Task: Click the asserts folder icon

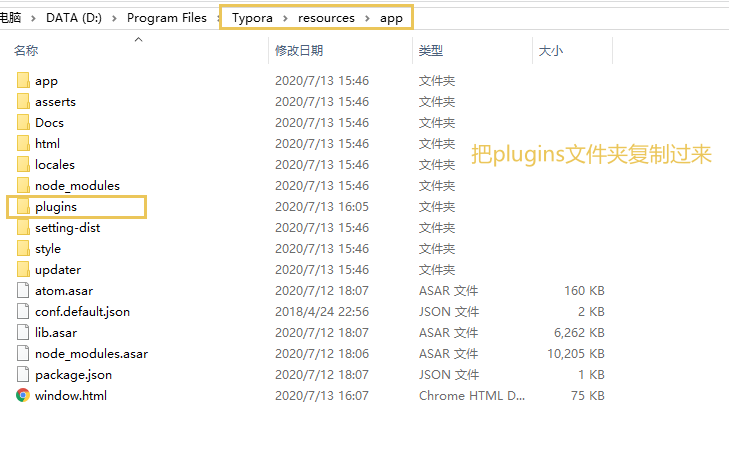Action: coord(23,101)
